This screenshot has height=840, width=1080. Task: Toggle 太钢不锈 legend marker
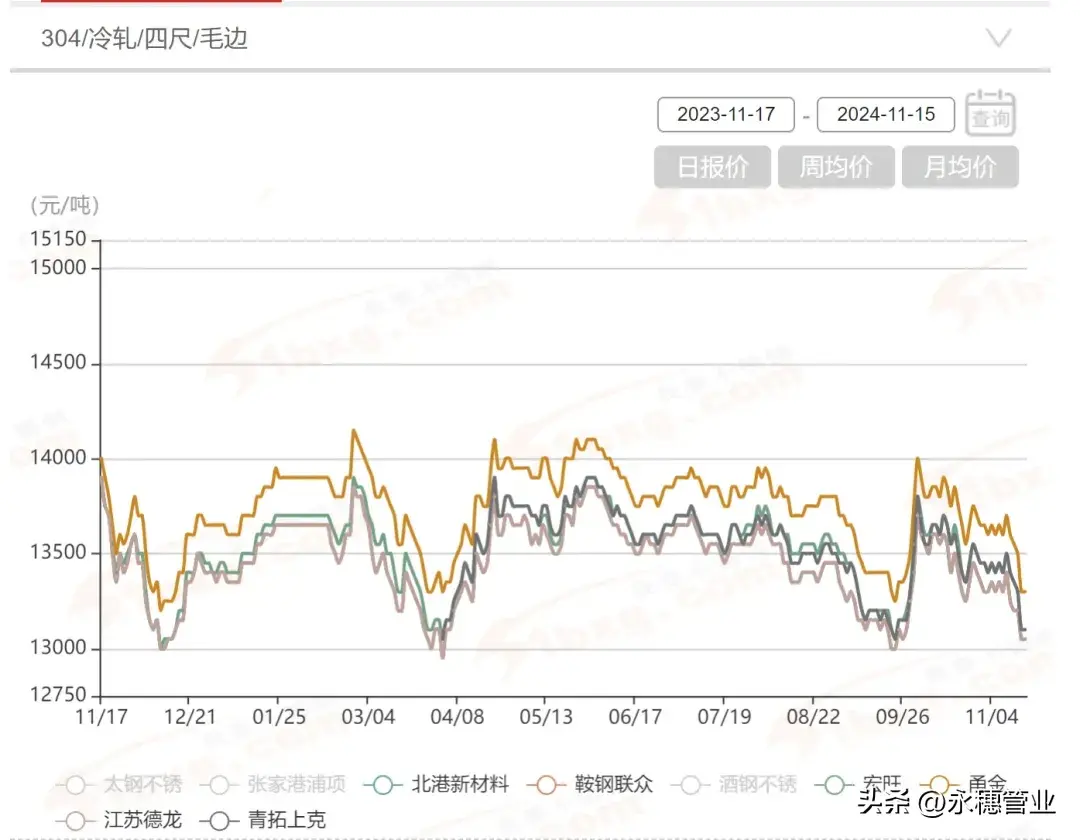tap(75, 784)
